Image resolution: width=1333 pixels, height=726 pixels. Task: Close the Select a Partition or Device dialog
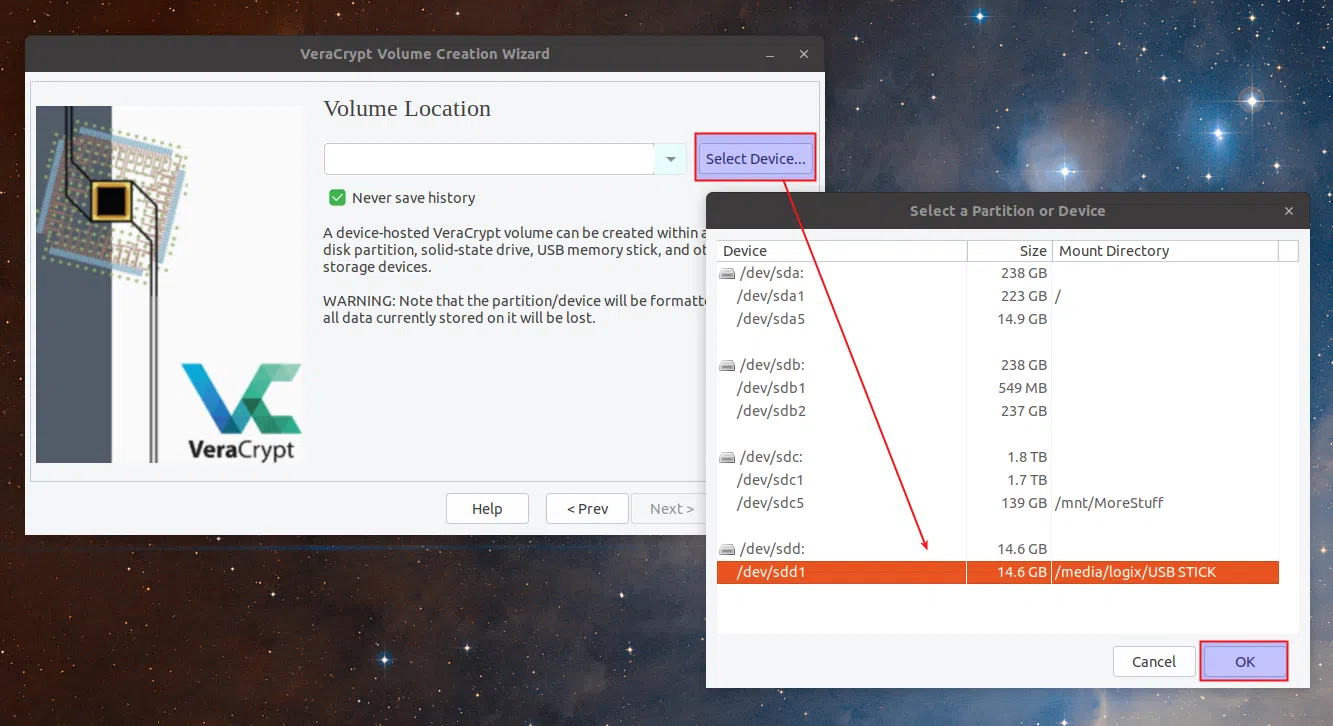tap(1289, 211)
